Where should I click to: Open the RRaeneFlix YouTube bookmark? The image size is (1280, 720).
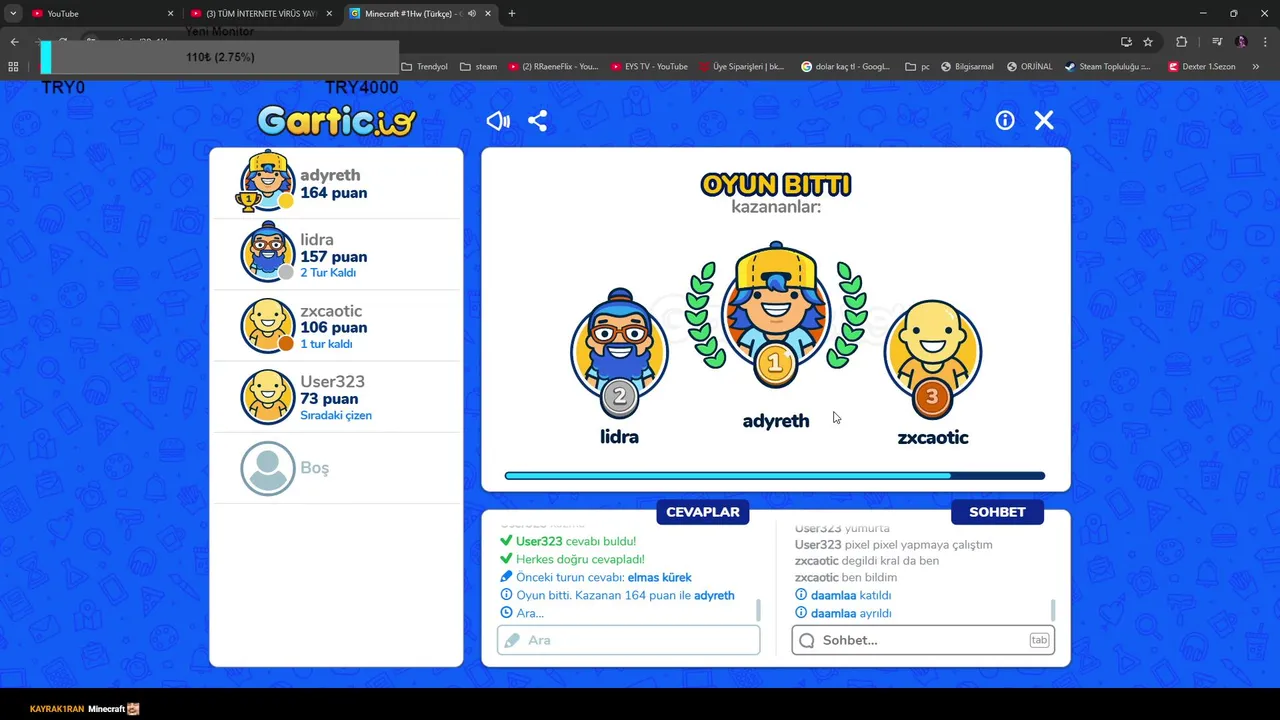[553, 67]
